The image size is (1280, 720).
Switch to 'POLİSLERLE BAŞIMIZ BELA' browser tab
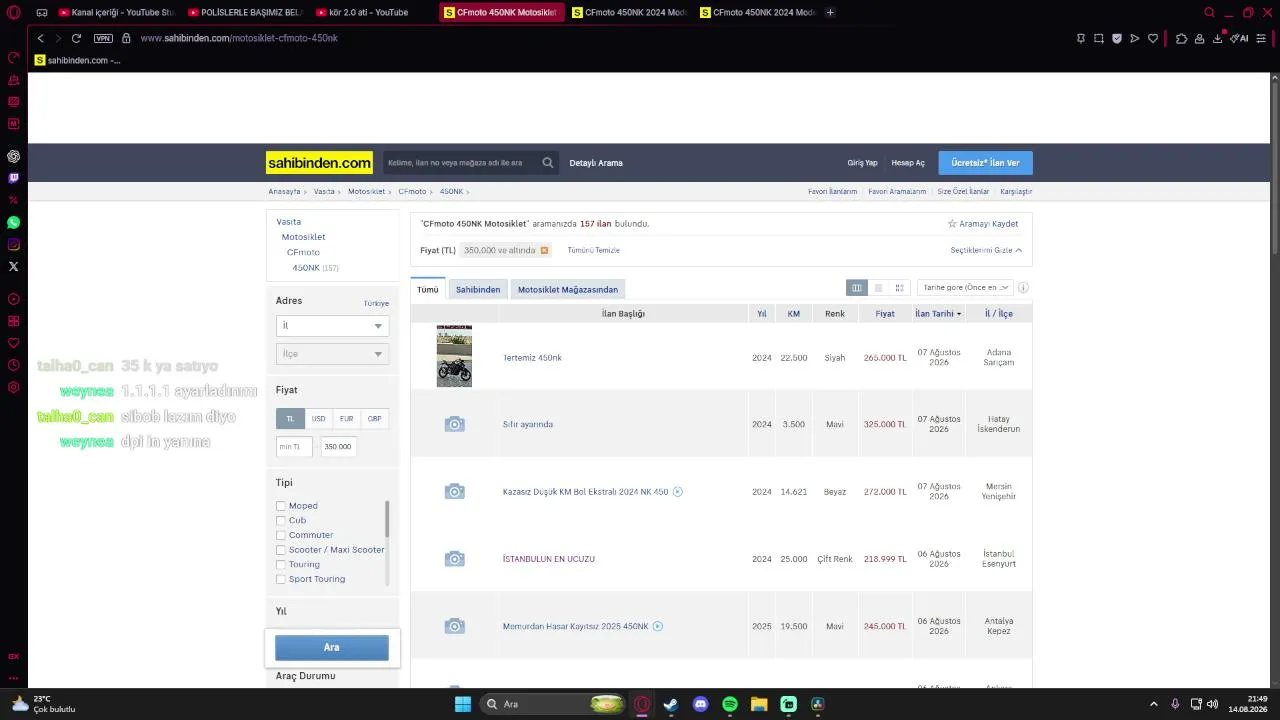point(245,13)
